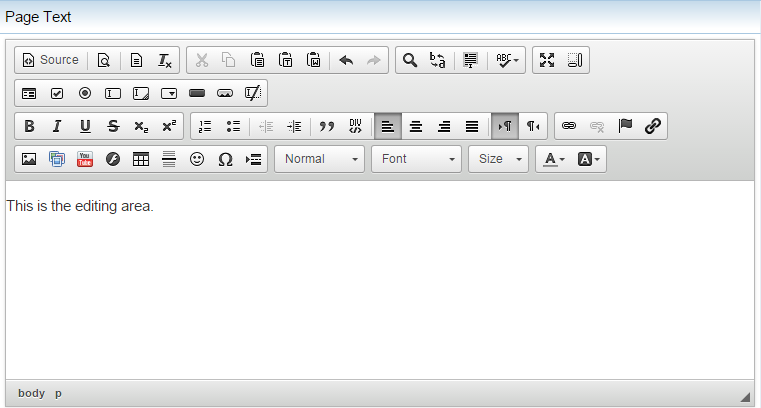The height and width of the screenshot is (408, 761).
Task: Select the body element in path bar
Action: click(x=31, y=393)
